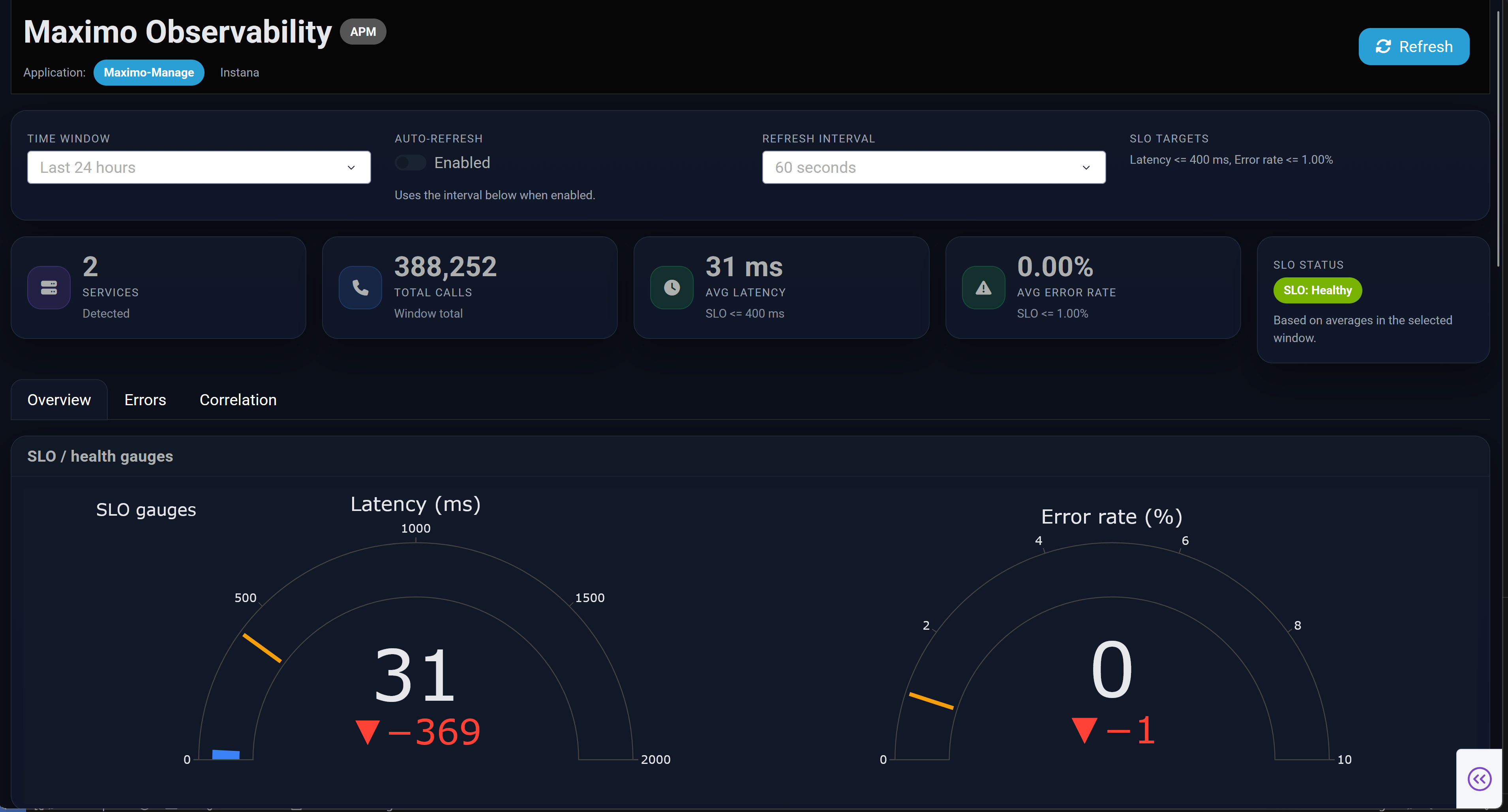Image resolution: width=1508 pixels, height=812 pixels.
Task: Switch to the Overview tab
Action: click(x=59, y=400)
